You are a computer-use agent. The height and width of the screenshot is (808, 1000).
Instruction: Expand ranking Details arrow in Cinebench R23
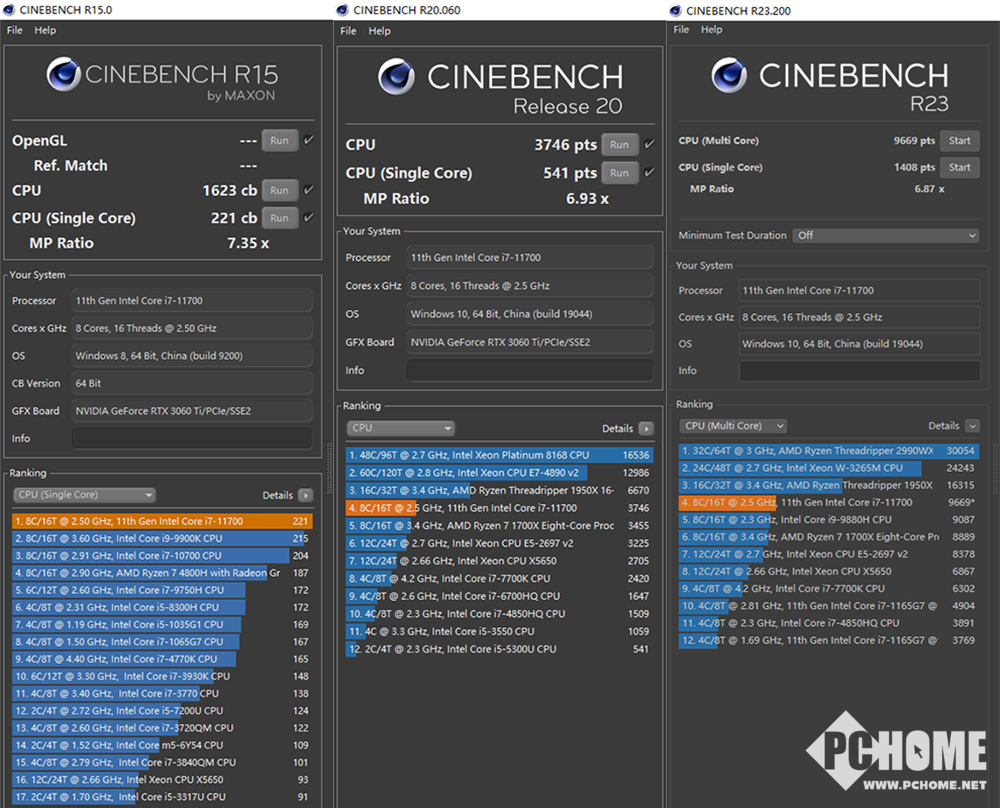(x=972, y=426)
